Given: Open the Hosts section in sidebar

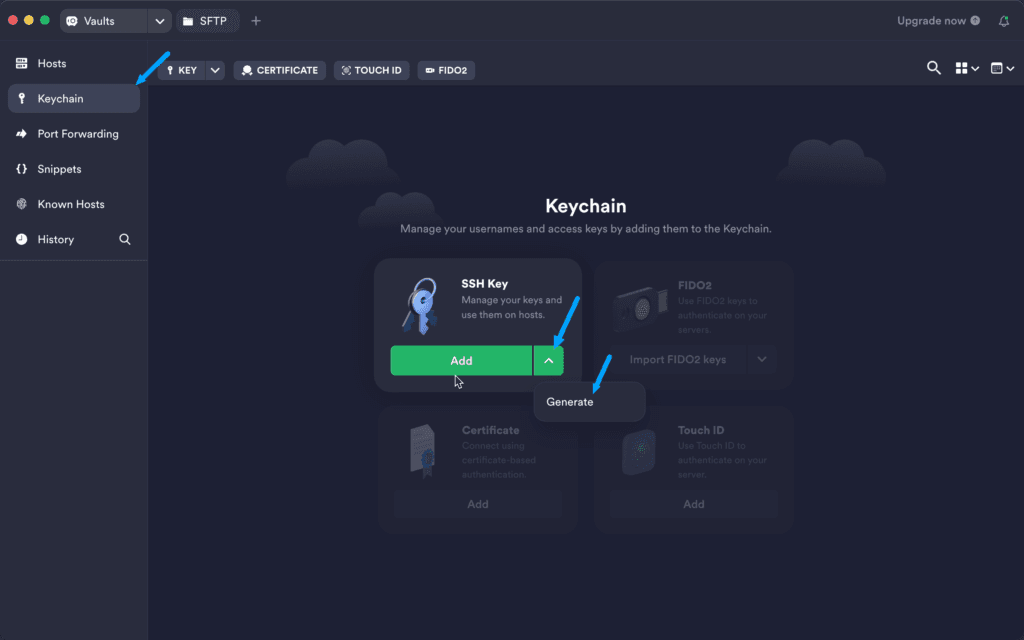Looking at the screenshot, I should (52, 64).
